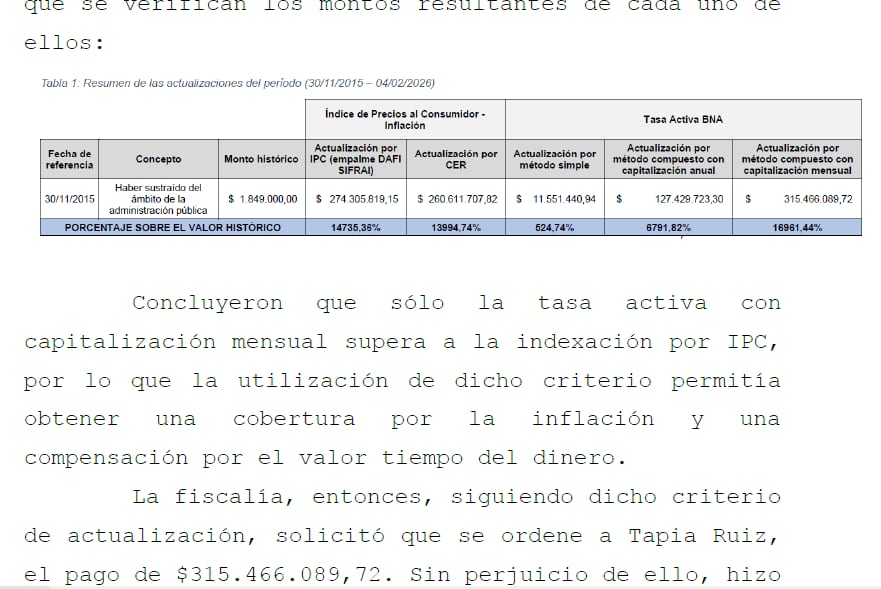
Task: Click the amount '$ 274.305.819,15'
Action: (357, 199)
